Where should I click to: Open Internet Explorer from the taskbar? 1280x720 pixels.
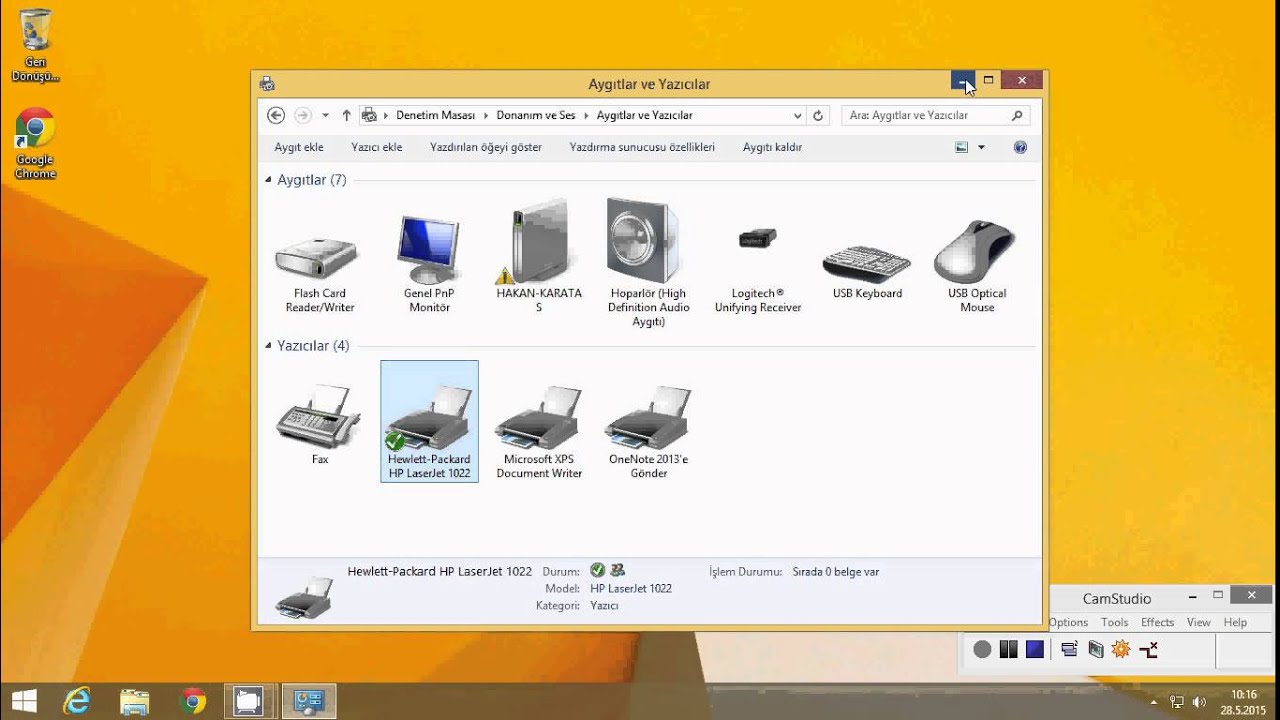77,701
